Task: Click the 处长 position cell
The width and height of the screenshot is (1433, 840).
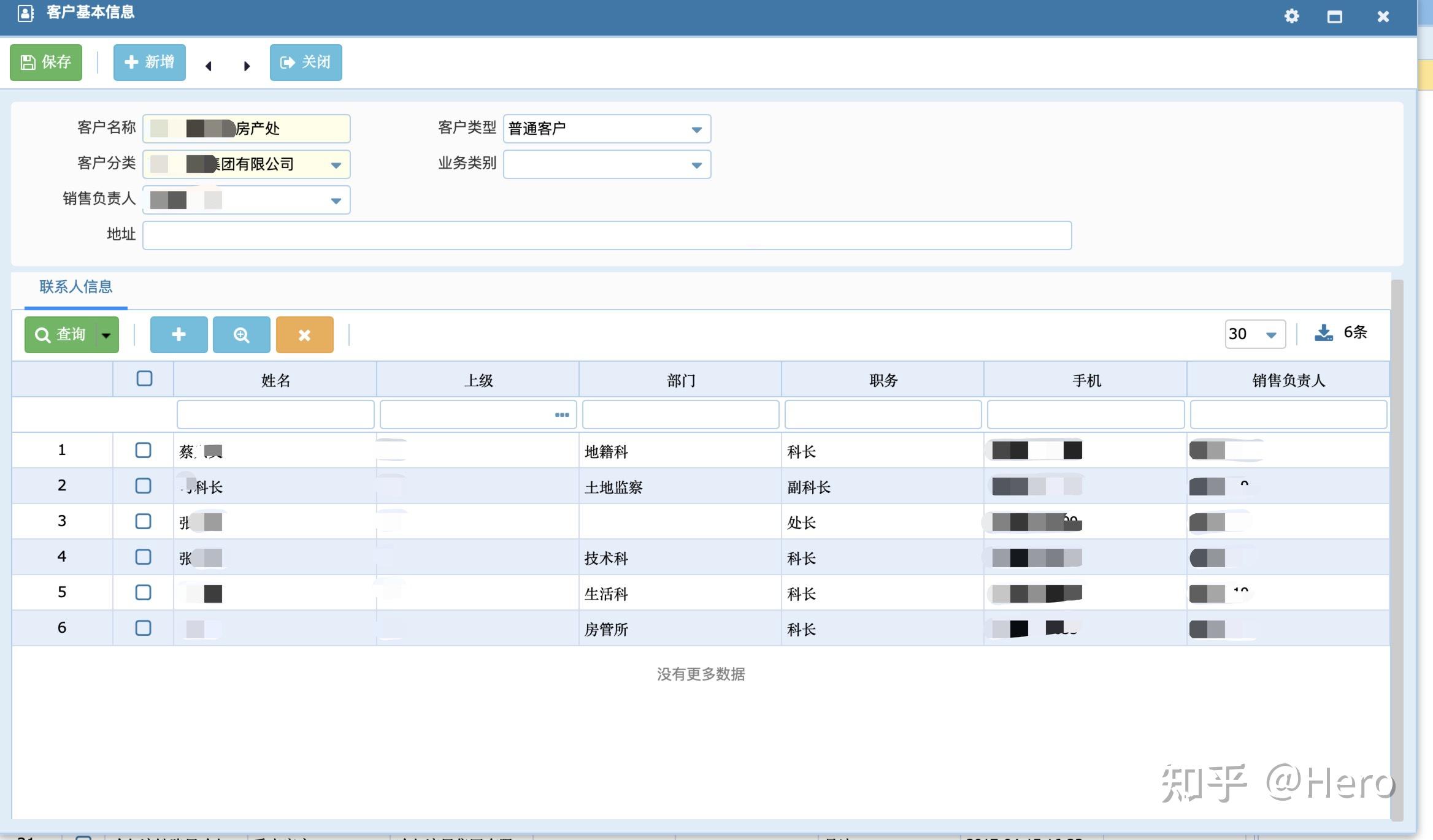Action: click(x=883, y=522)
